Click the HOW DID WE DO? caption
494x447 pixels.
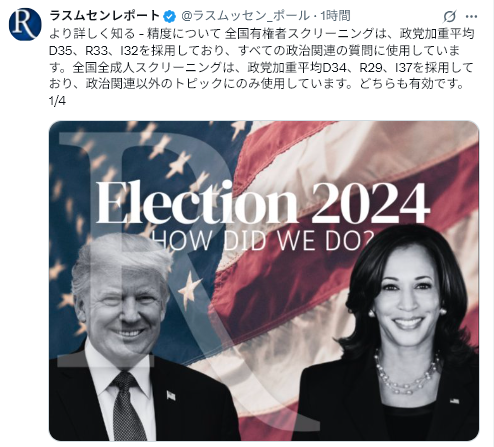pos(263,240)
